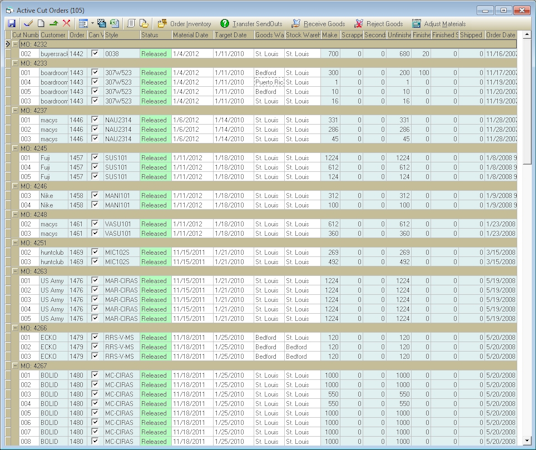Collapse the MO: 4245 group
536x450 pixels.
(15, 148)
